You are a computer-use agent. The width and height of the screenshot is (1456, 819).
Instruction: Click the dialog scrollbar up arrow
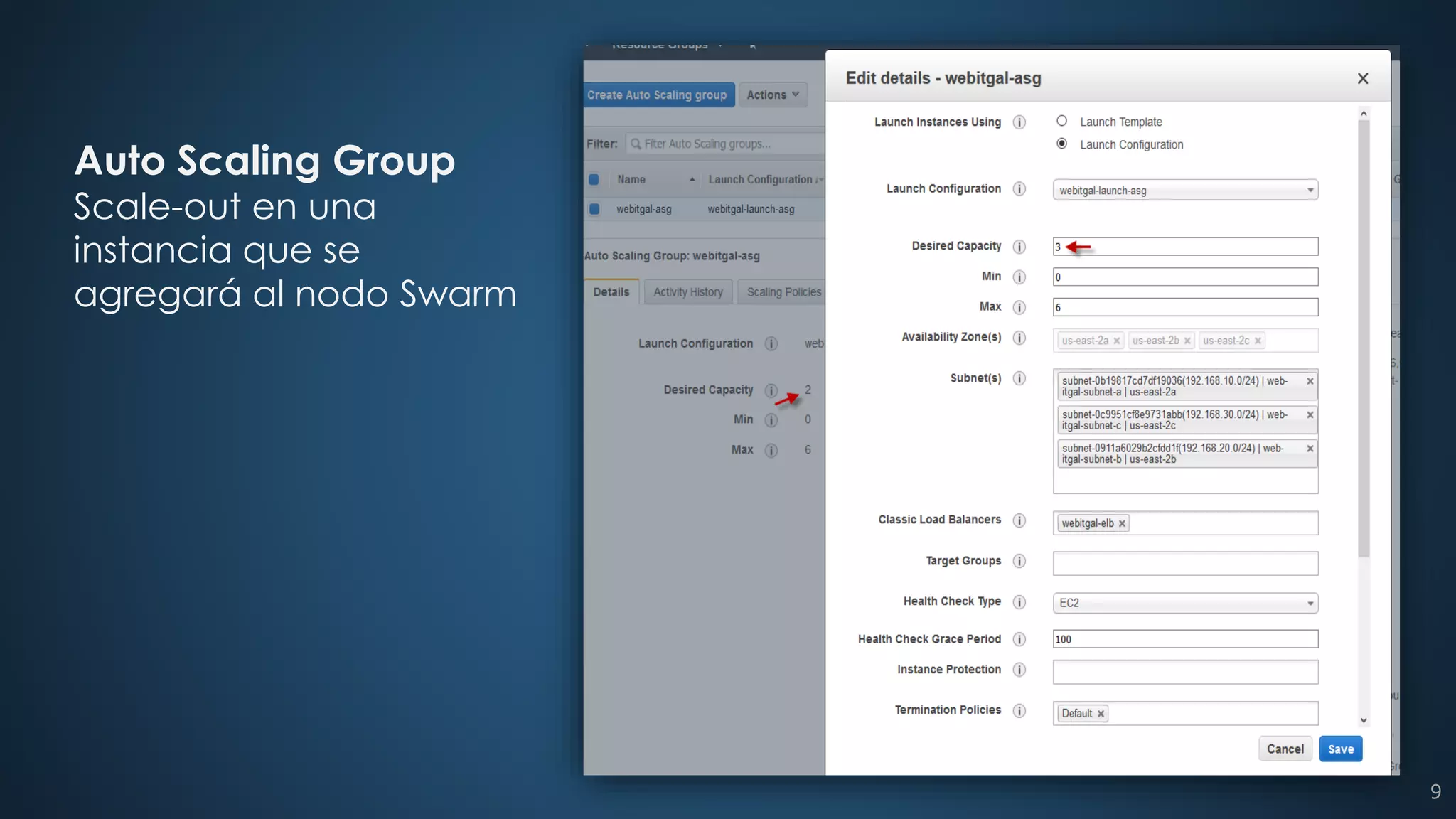coord(1364,114)
